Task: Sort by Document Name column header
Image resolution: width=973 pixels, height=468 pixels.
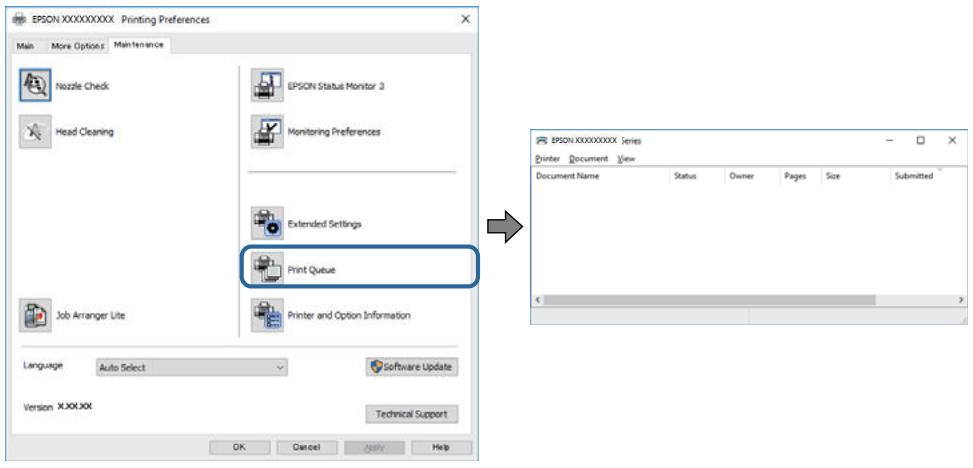Action: click(x=601, y=176)
